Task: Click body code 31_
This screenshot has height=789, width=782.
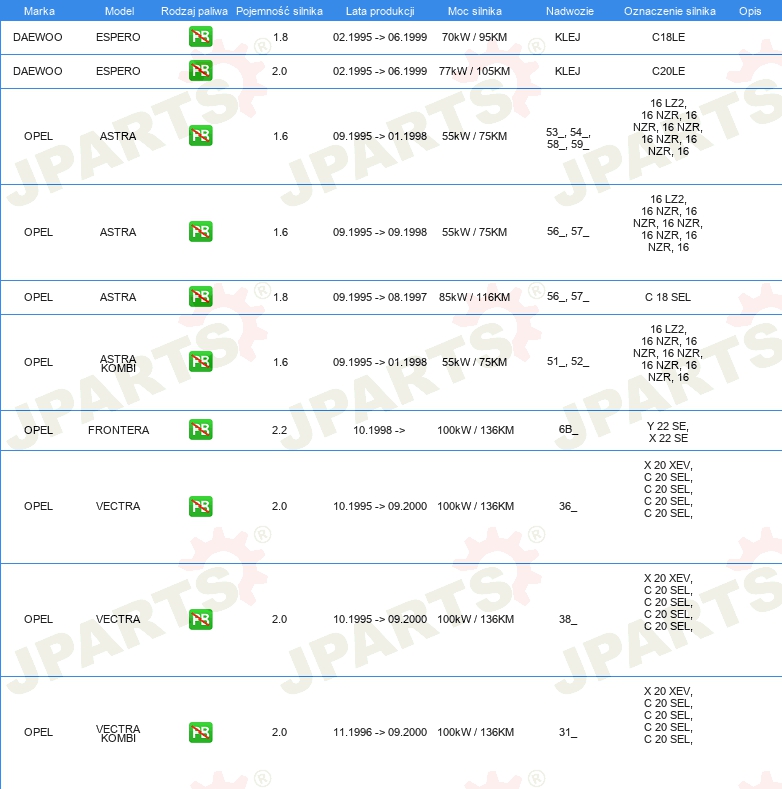Action: 568,733
